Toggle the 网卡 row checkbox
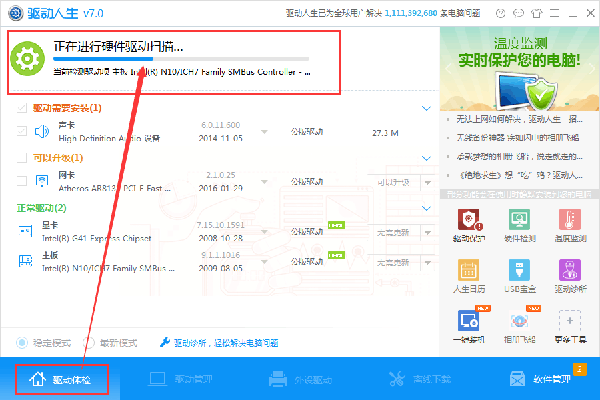 [x=22, y=181]
